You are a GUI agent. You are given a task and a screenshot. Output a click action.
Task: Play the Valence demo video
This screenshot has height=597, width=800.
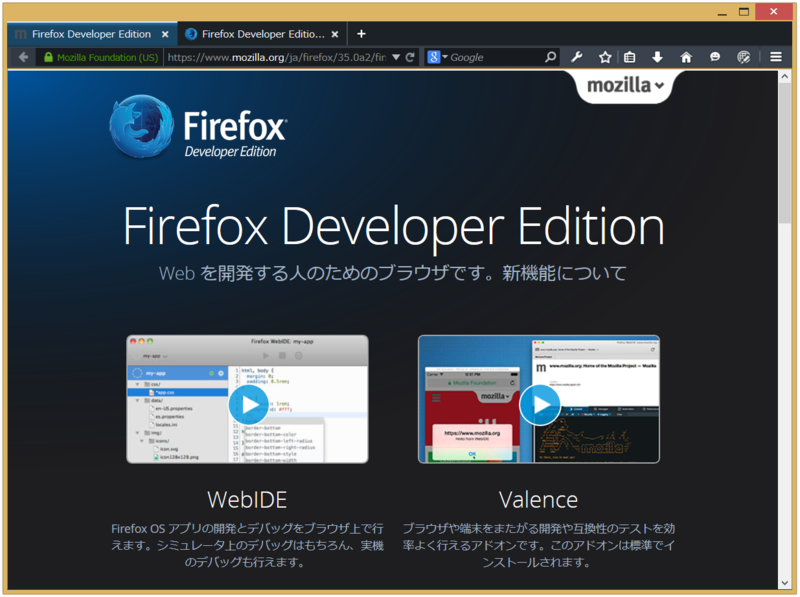[539, 404]
